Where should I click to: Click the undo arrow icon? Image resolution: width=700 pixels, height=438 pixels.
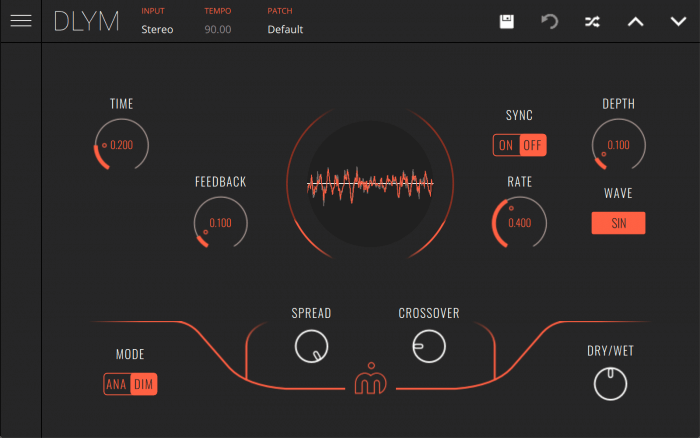pyautogui.click(x=550, y=21)
